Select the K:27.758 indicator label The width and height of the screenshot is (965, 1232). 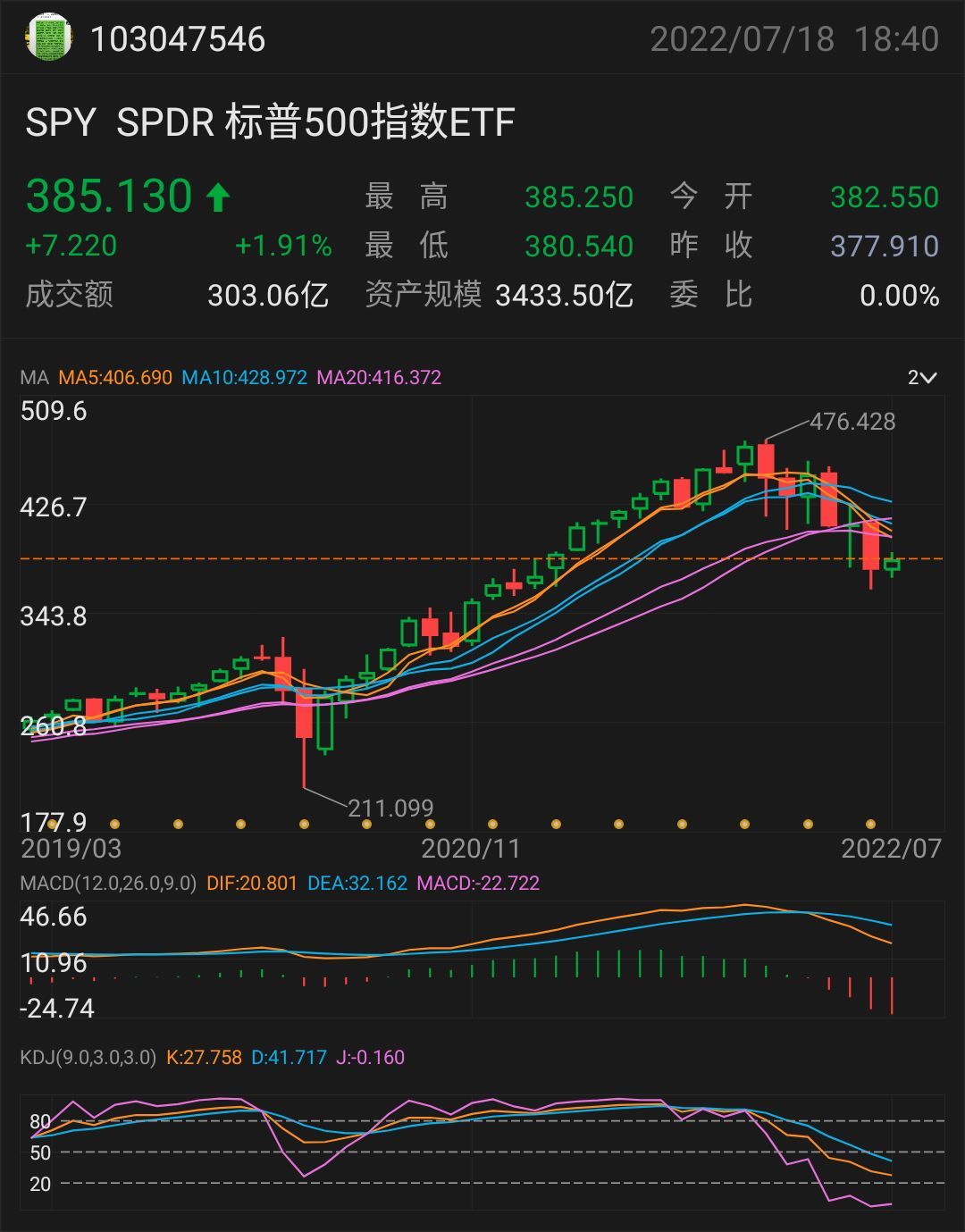tap(204, 1057)
